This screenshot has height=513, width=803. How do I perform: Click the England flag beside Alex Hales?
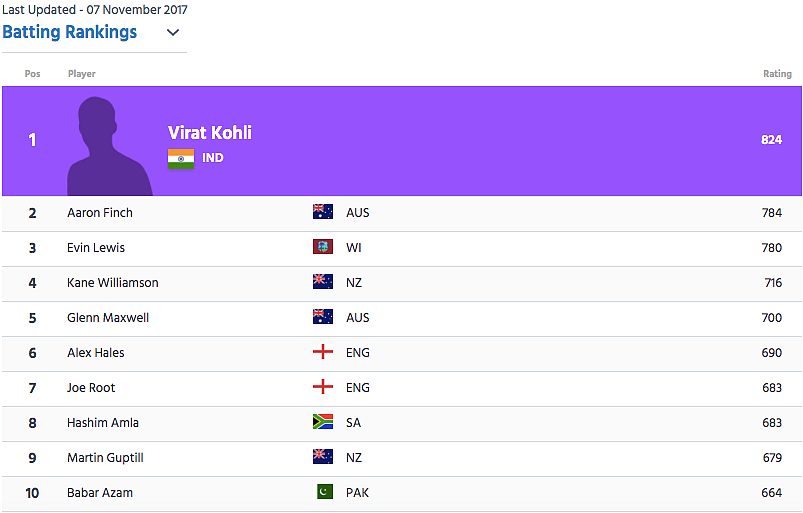[x=323, y=352]
